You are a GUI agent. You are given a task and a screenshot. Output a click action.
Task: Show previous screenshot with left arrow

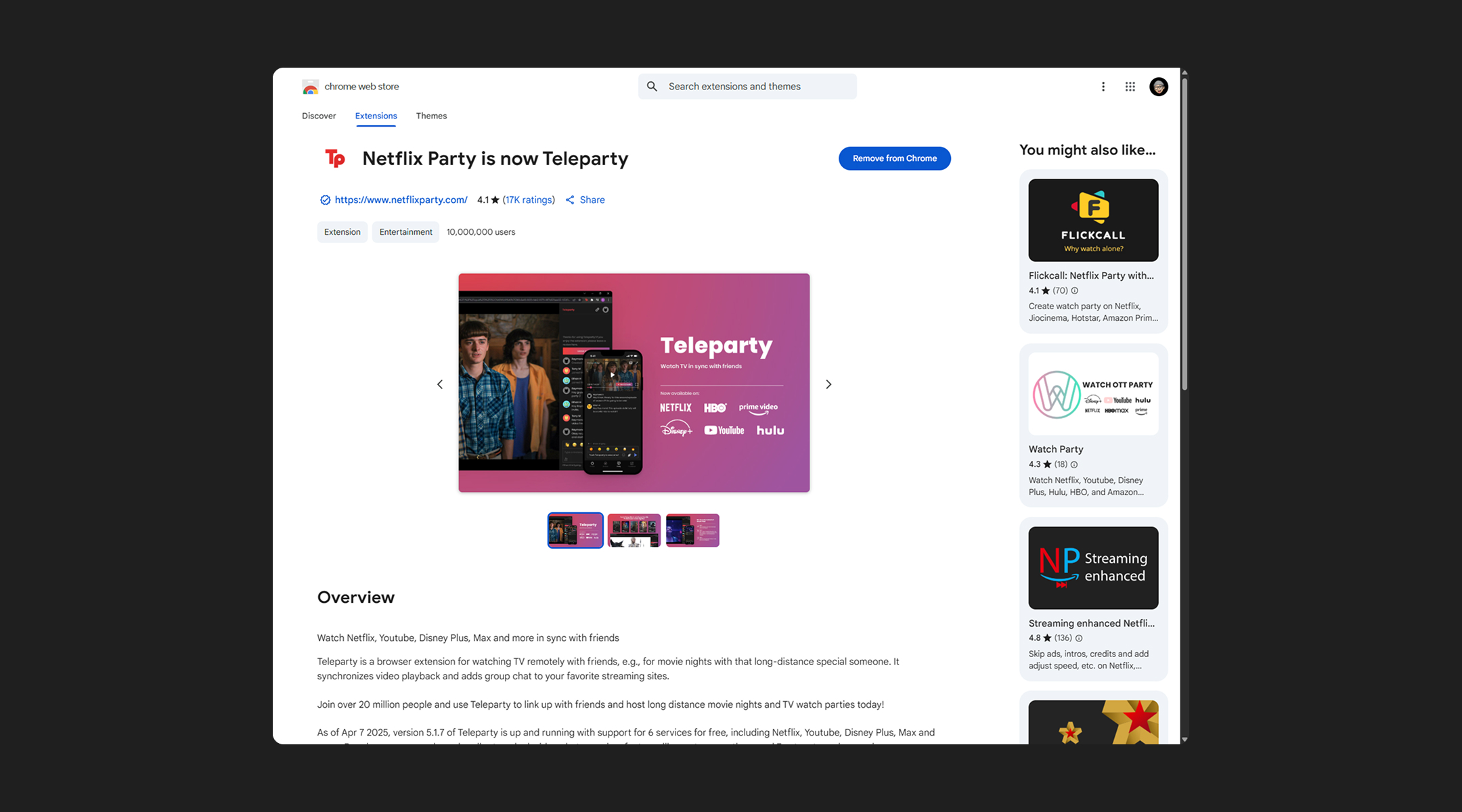click(x=440, y=384)
